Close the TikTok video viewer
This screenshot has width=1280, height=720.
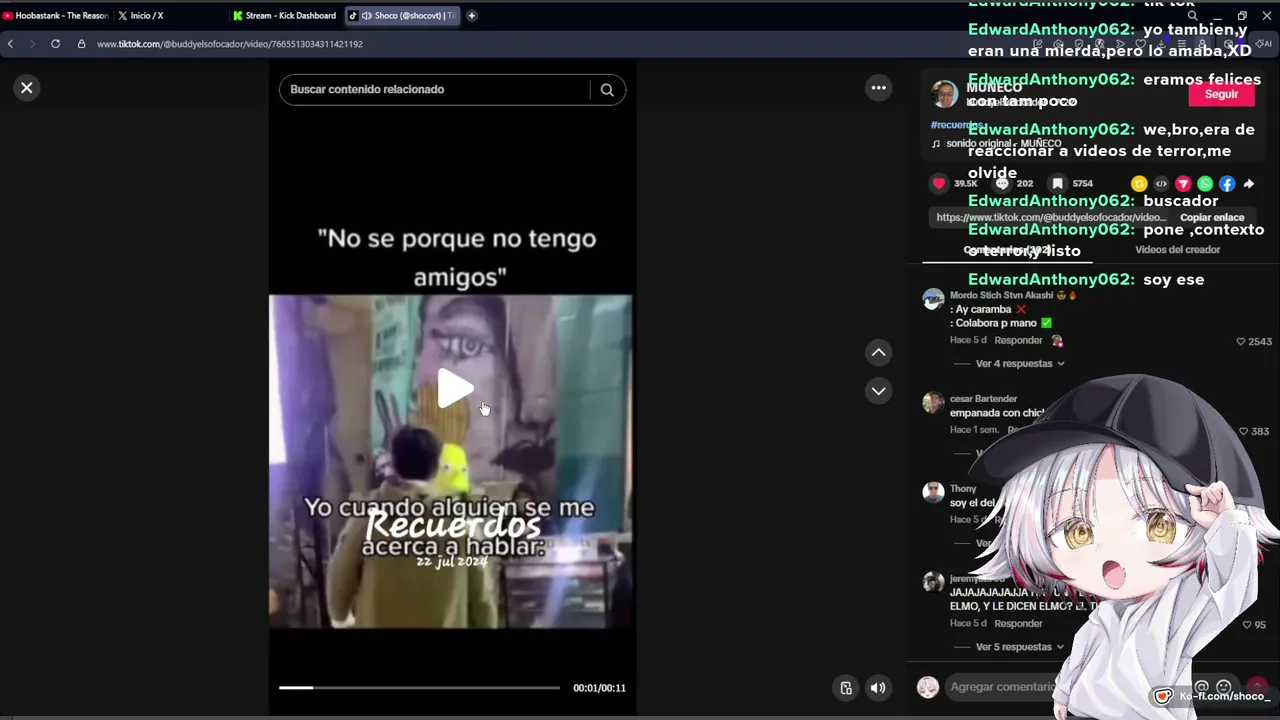(27, 88)
